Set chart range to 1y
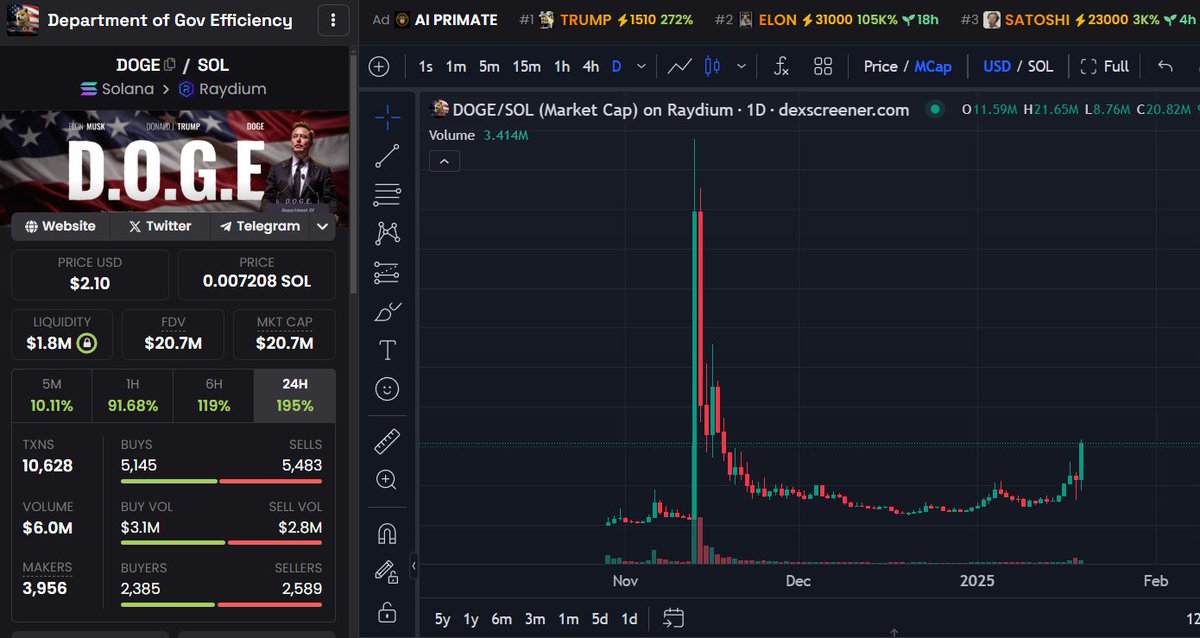 (x=471, y=619)
